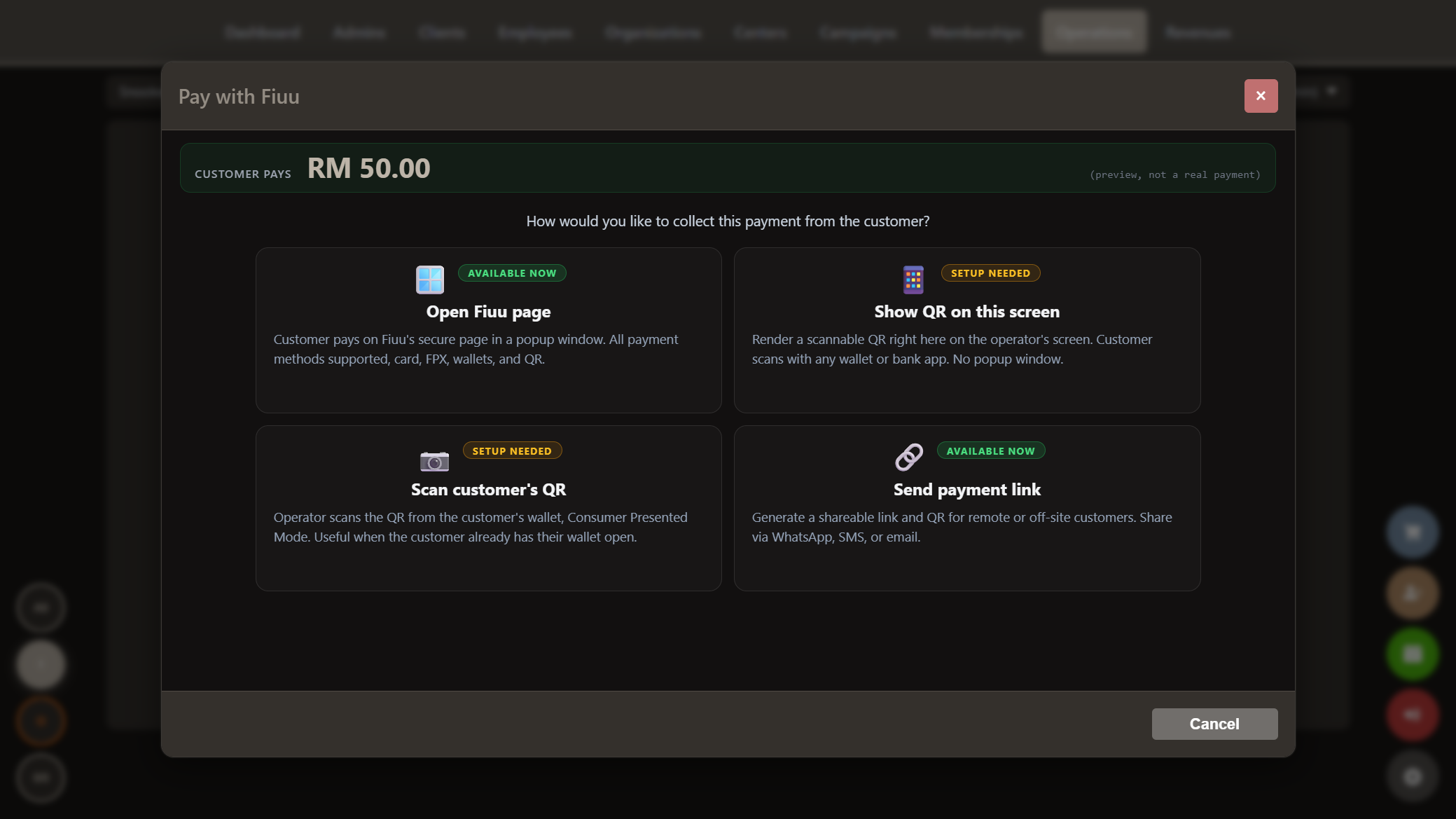1456x819 pixels.
Task: Click Setup Needed badge on Scan customer's QR
Action: tap(512, 451)
